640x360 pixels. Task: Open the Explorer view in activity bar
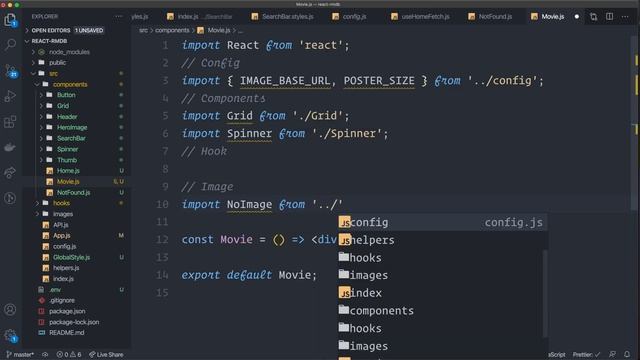(10, 20)
